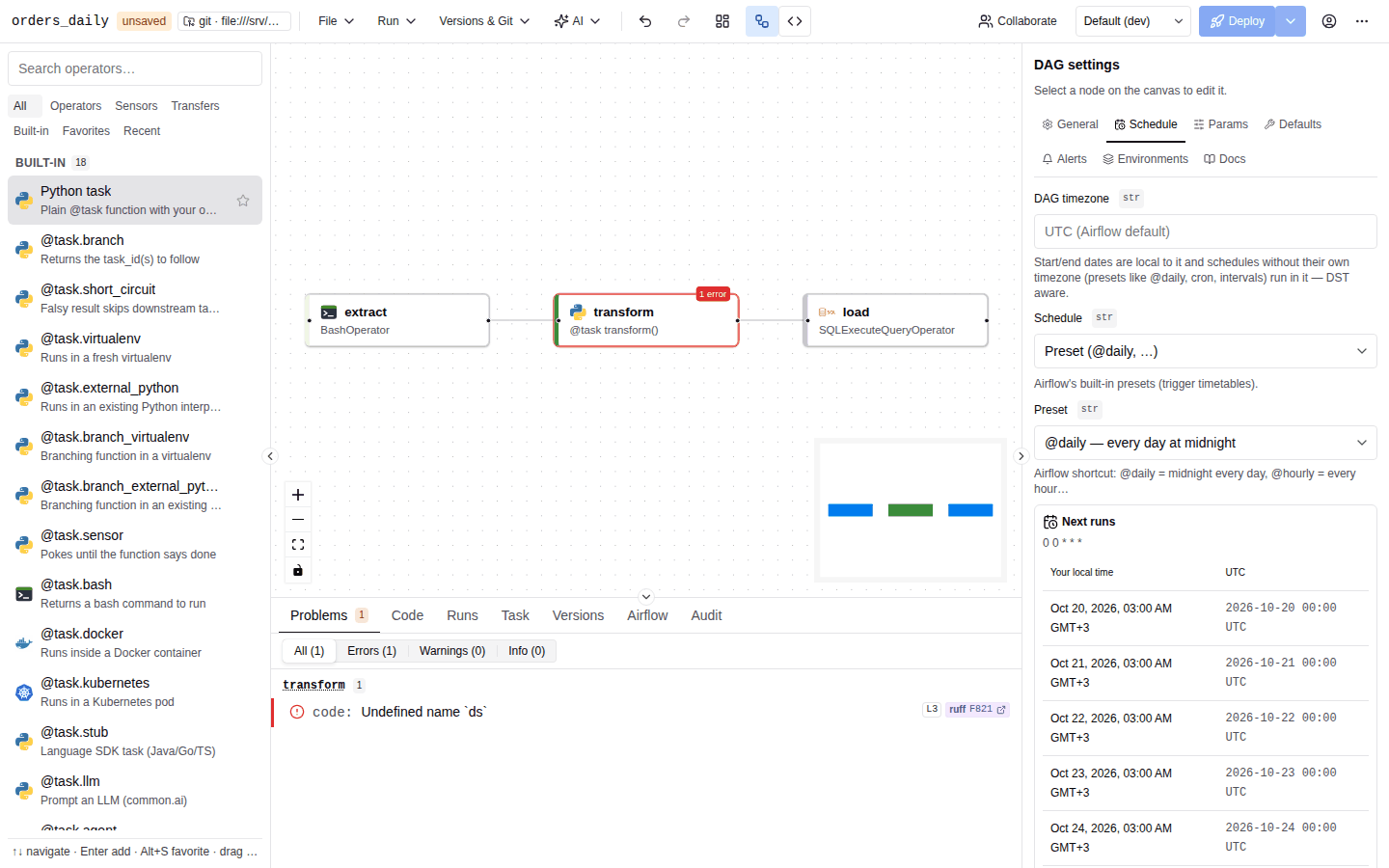The width and height of the screenshot is (1389, 868).
Task: Open the grid layout view icon
Action: click(x=722, y=21)
